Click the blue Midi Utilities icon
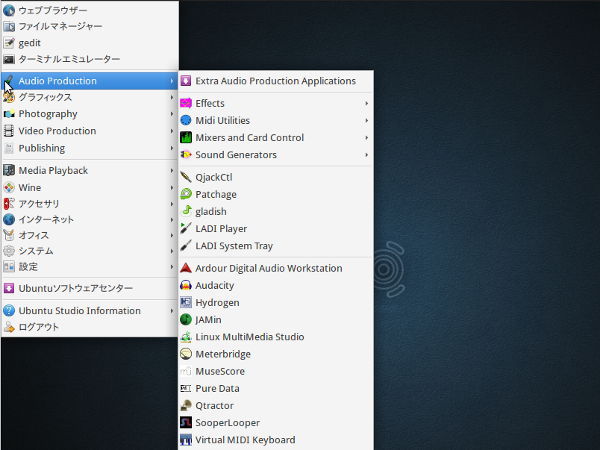Screen dimensions: 600x450 click(186, 120)
